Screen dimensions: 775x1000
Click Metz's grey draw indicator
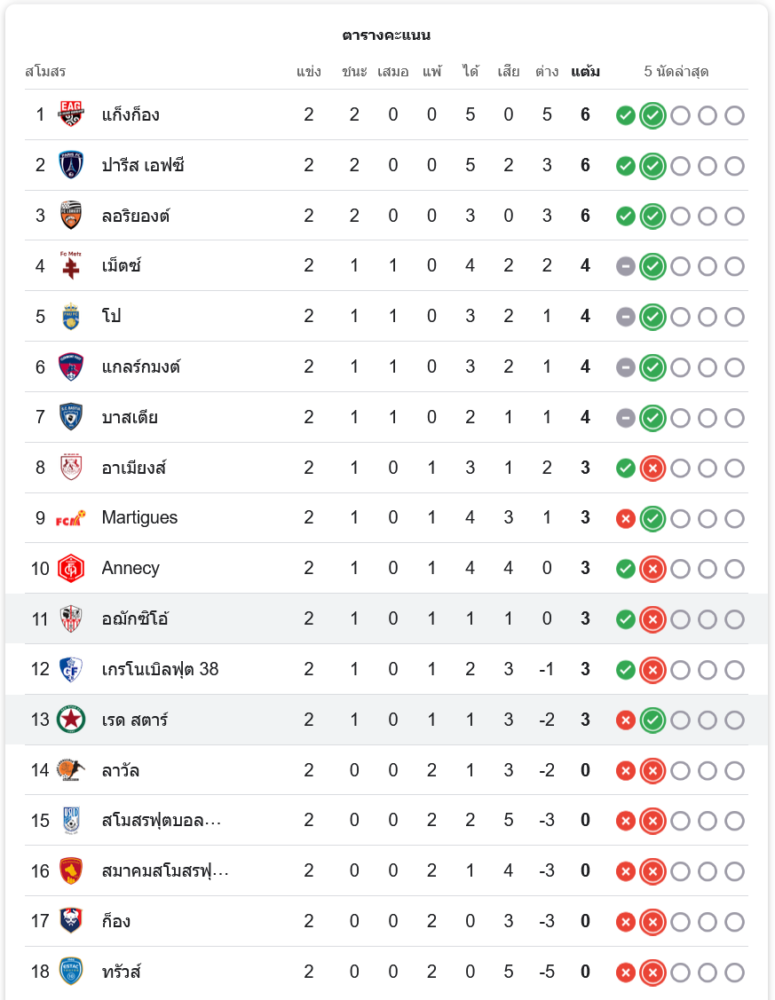[x=626, y=267]
